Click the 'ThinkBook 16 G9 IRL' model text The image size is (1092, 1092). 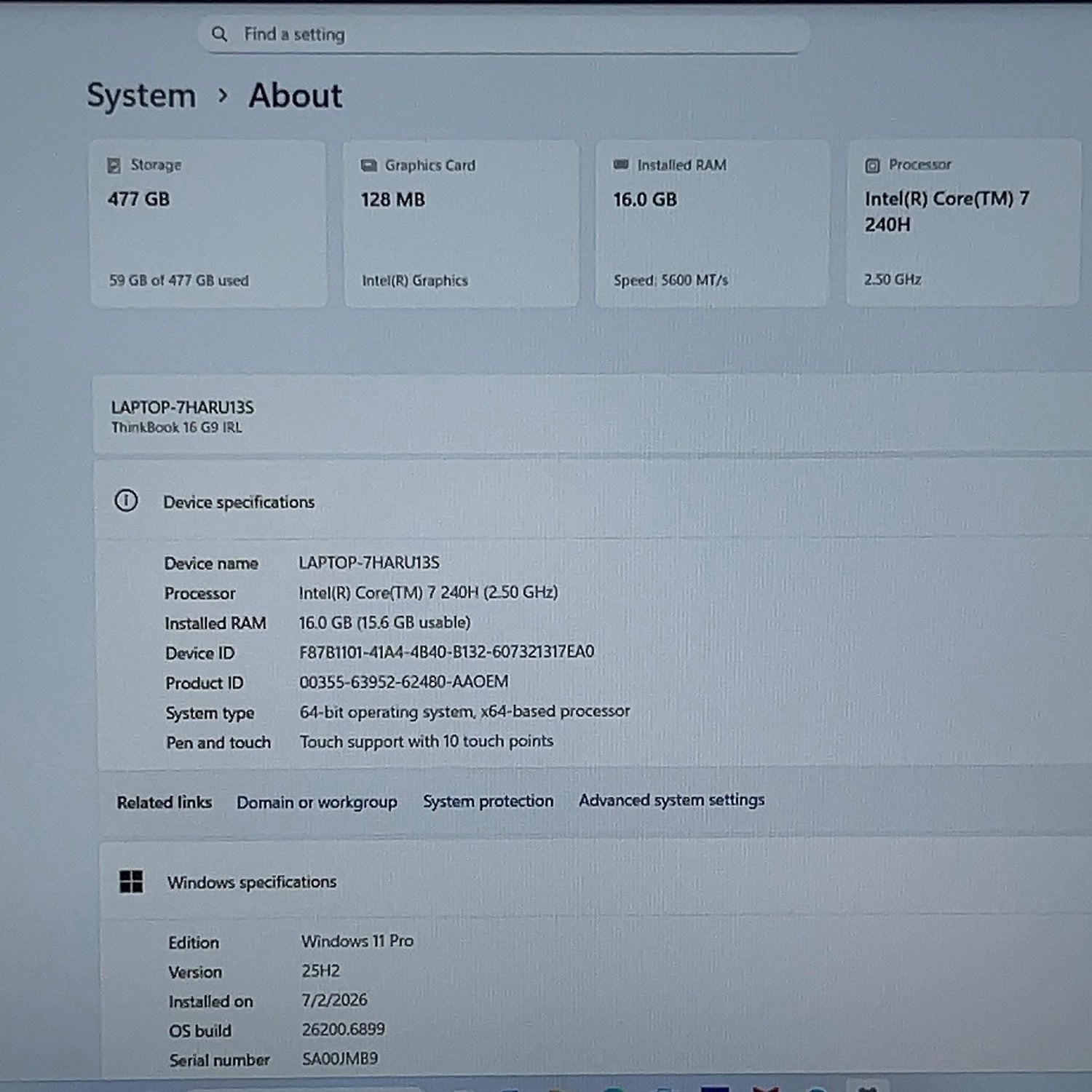tap(176, 427)
